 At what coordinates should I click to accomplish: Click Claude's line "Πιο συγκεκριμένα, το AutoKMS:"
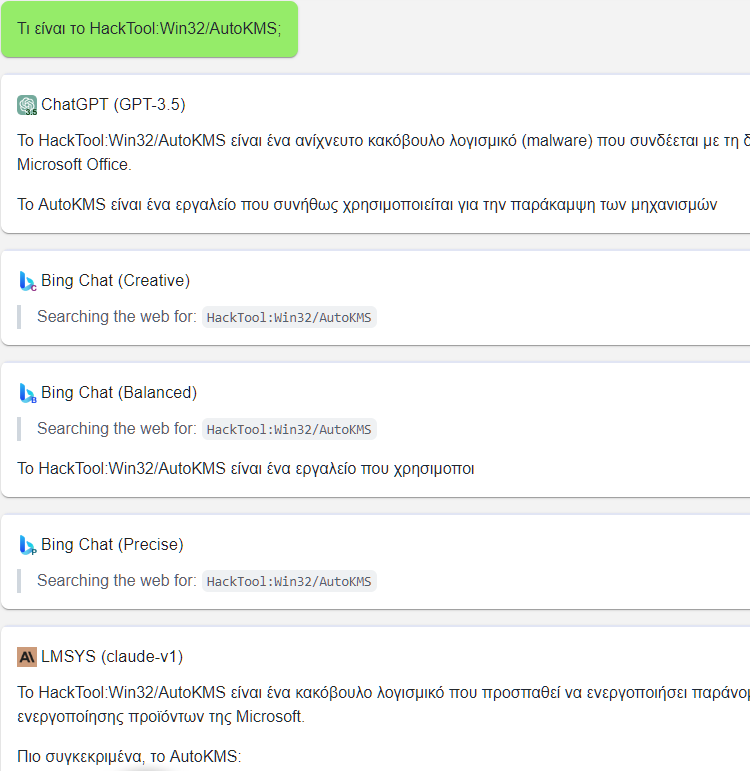(129, 756)
